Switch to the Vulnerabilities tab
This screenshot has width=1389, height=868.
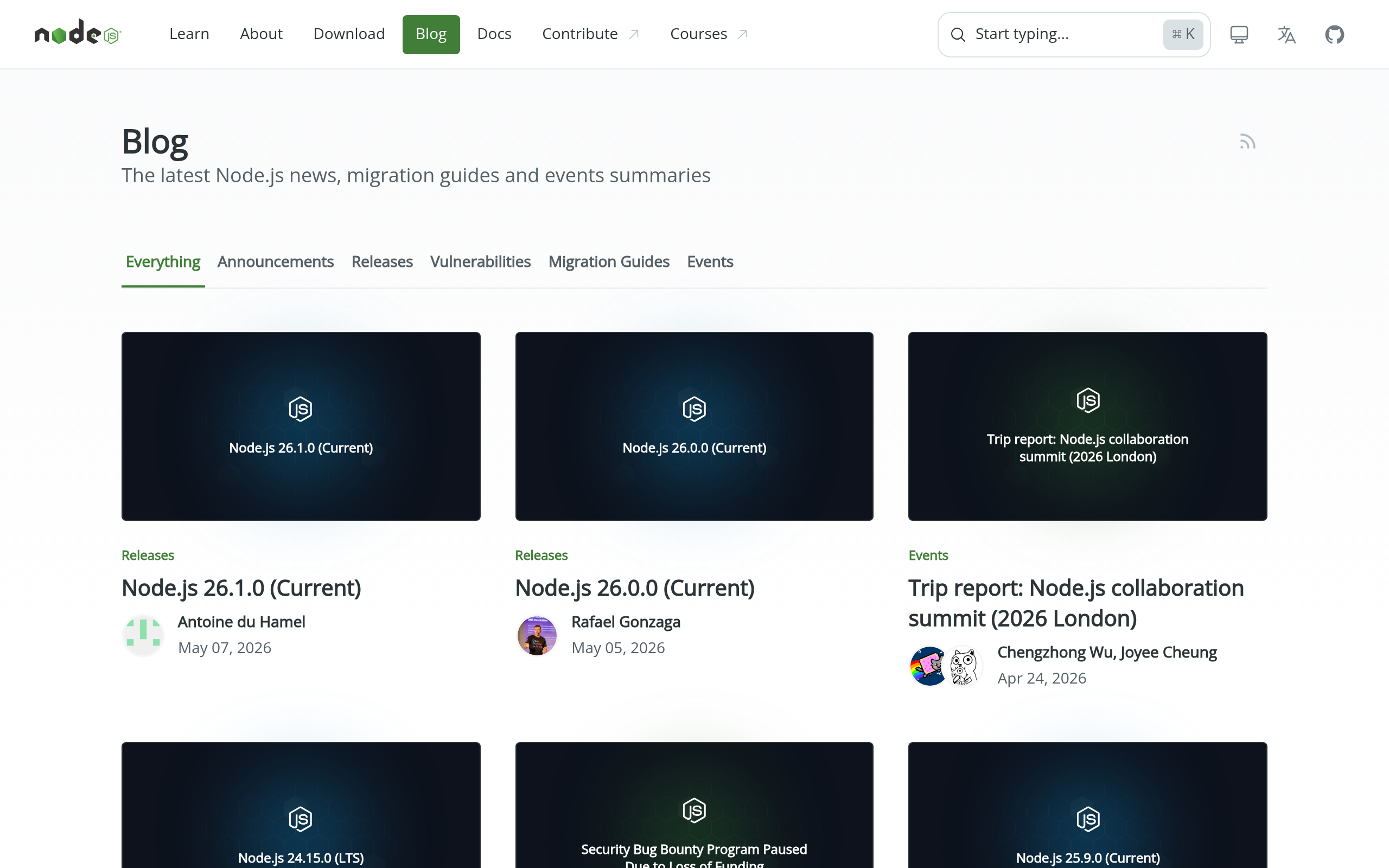(x=480, y=262)
